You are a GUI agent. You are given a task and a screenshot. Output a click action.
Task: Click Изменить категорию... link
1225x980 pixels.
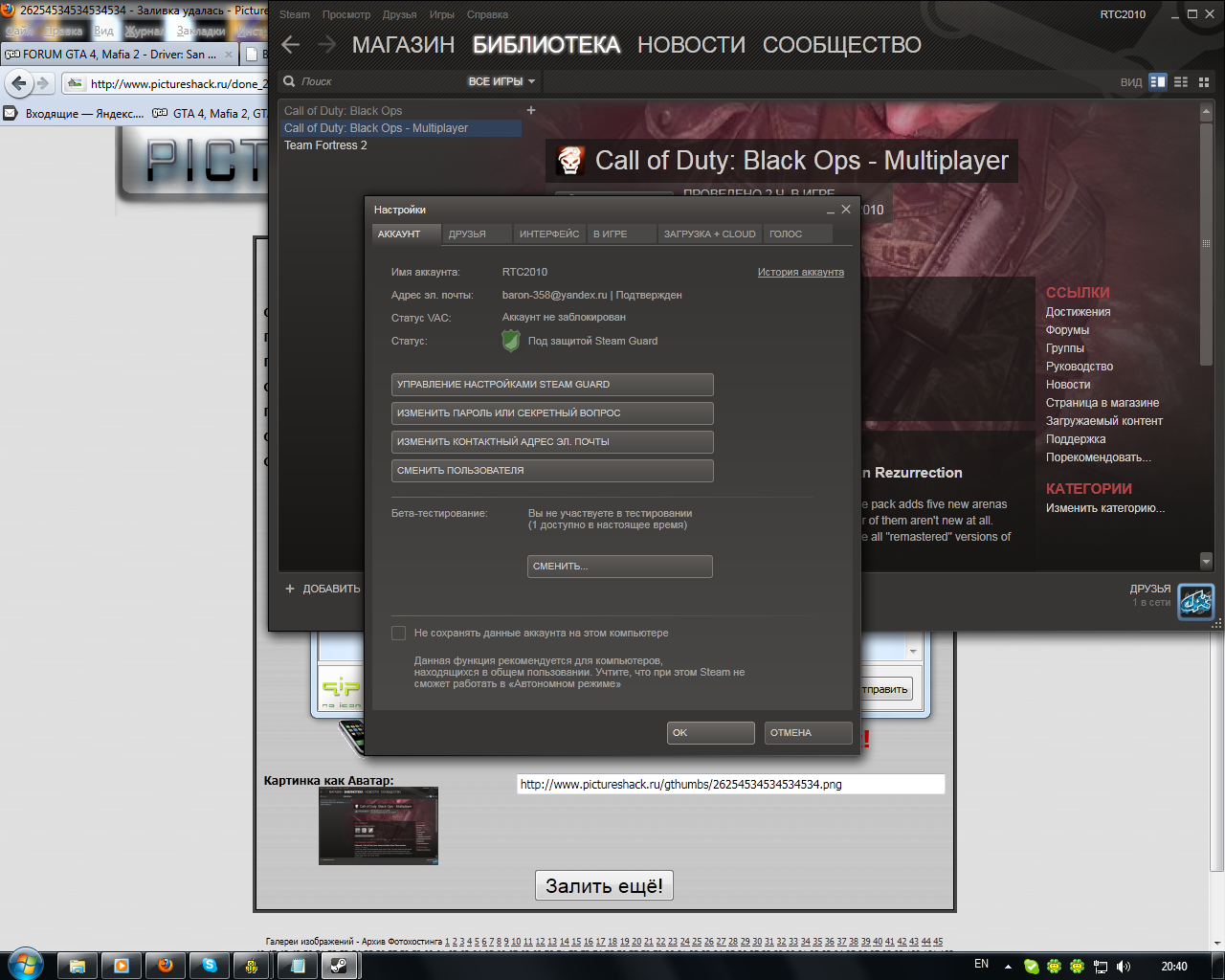(x=1105, y=508)
